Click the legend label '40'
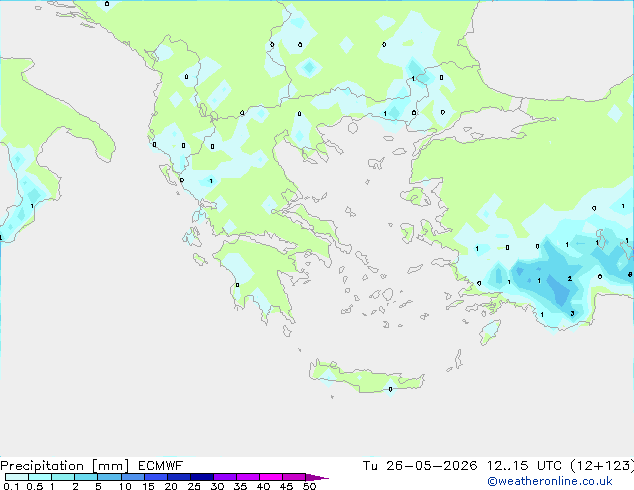The image size is (634, 490). tap(263, 486)
